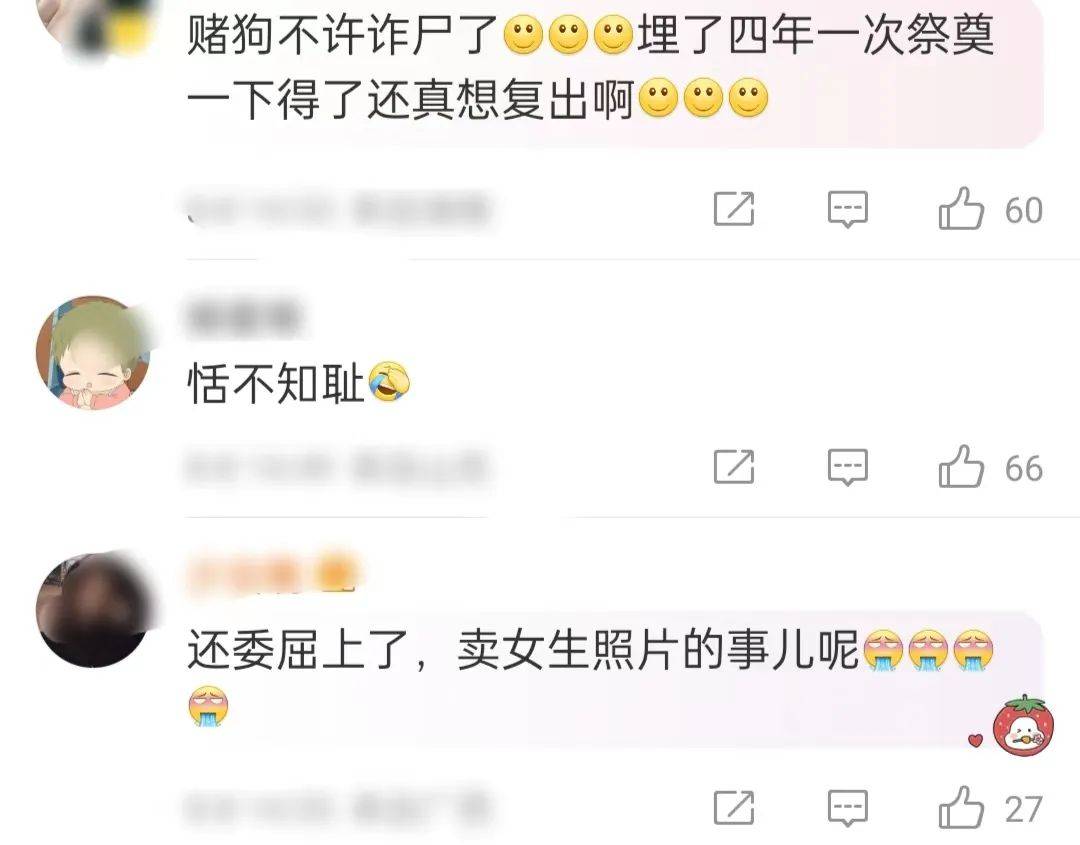Tap share icon on the 27-likes comment
The width and height of the screenshot is (1080, 845).
coord(734,807)
